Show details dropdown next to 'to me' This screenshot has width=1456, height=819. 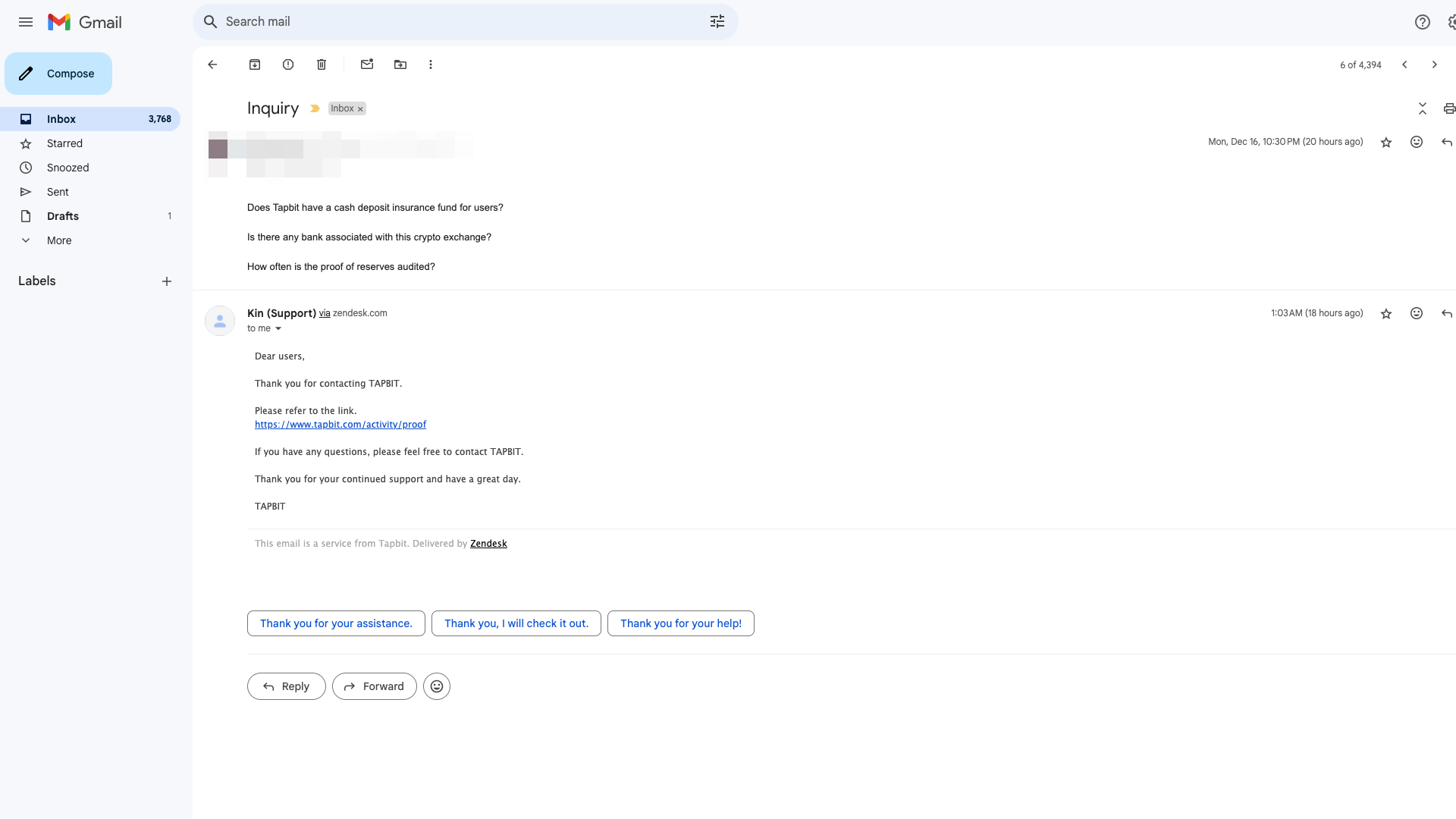278,328
